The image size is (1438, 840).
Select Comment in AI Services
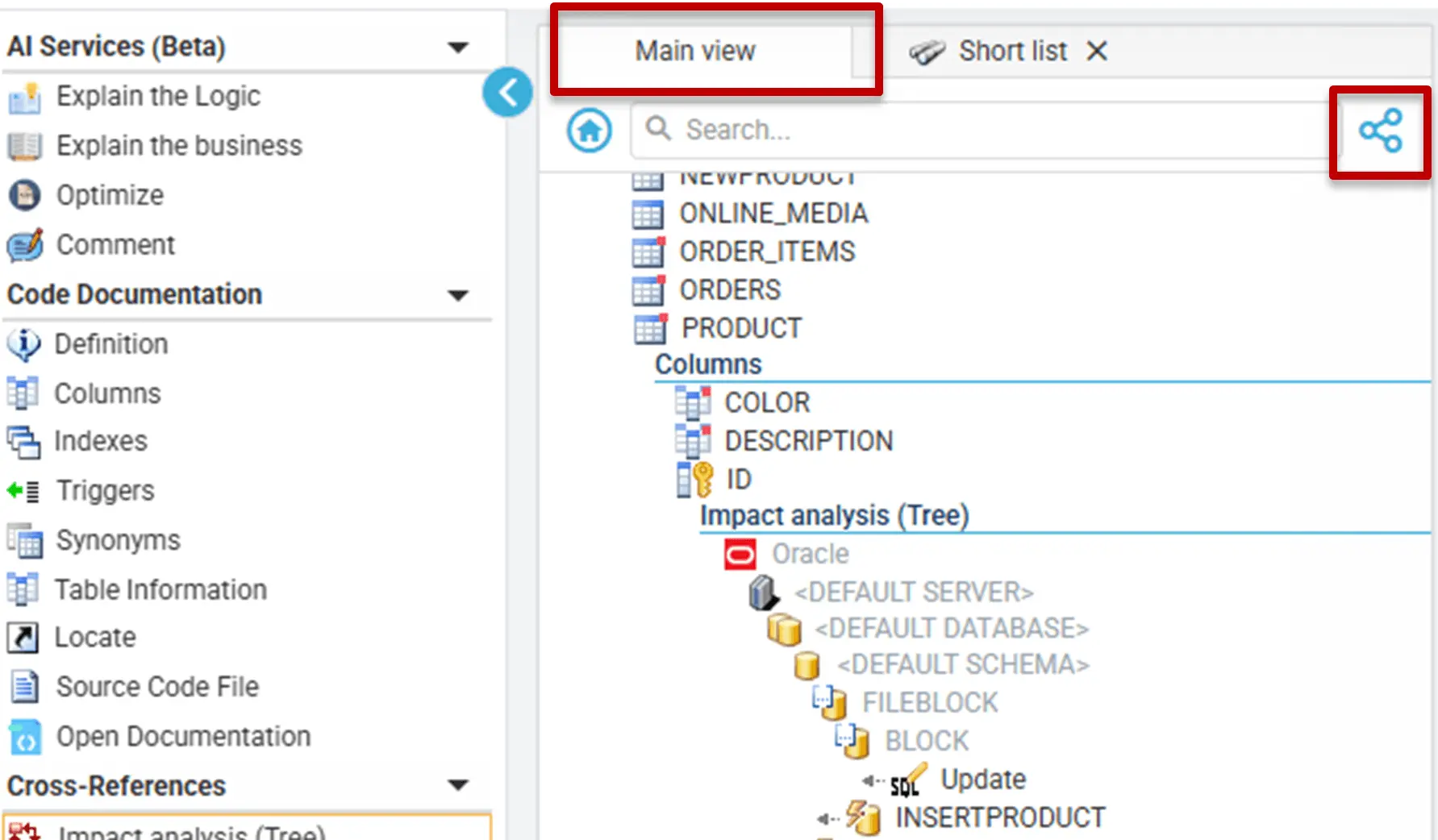coord(115,245)
